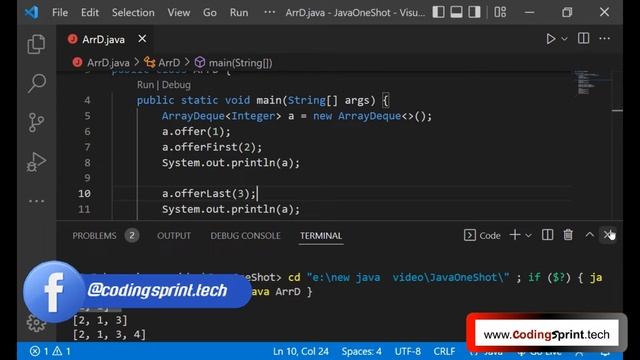Click code line a.offerFirst(2);

point(212,147)
